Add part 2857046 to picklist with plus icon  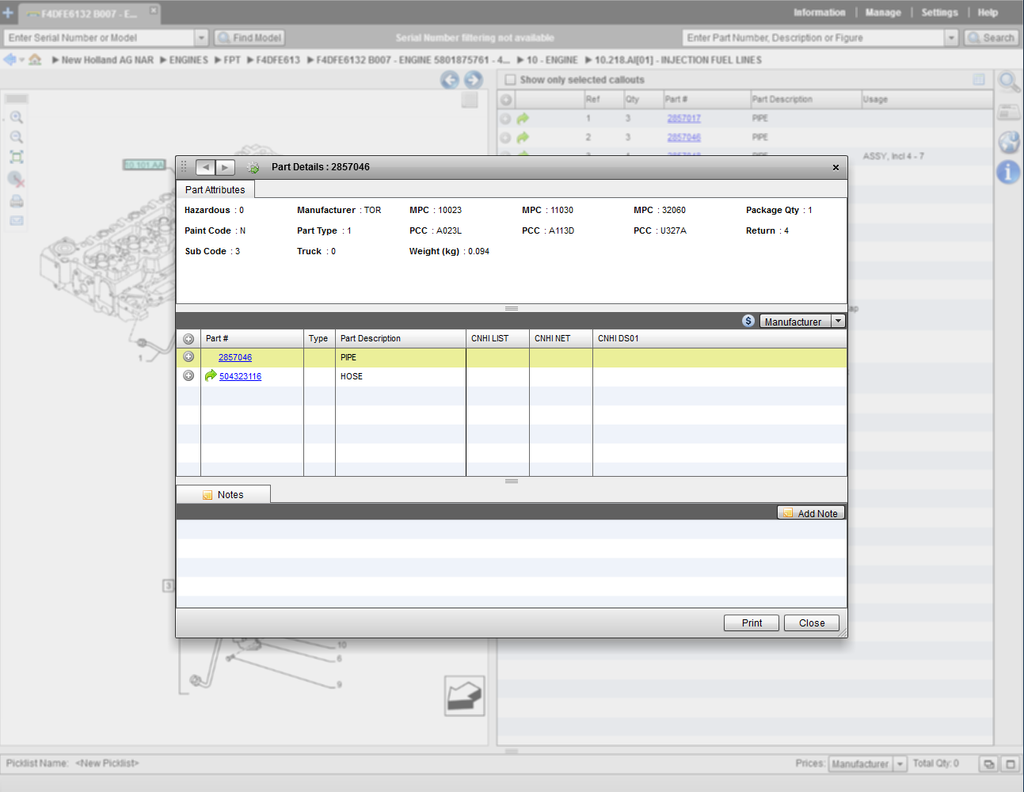coord(188,357)
